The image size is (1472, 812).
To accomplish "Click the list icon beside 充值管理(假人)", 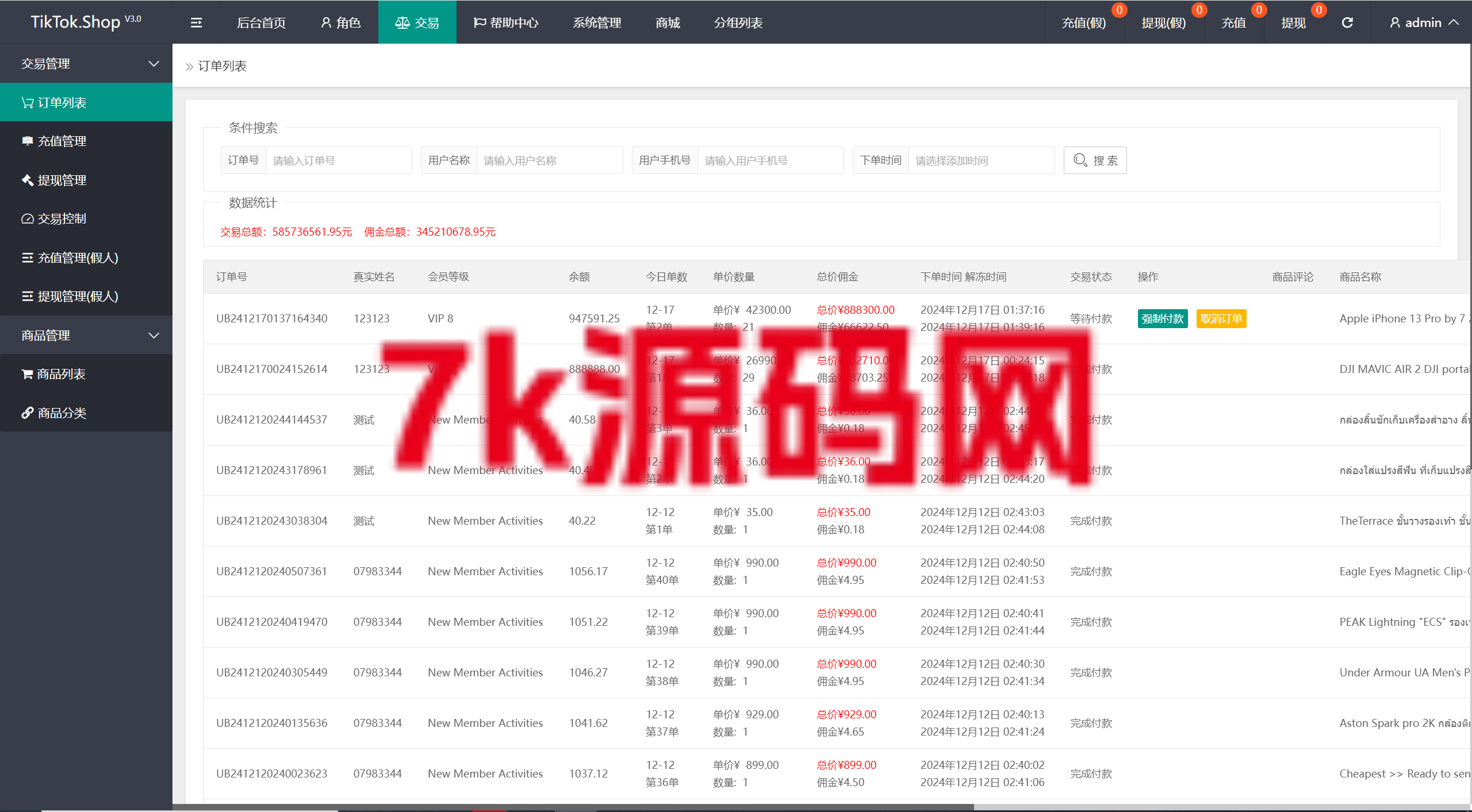I will tap(27, 257).
